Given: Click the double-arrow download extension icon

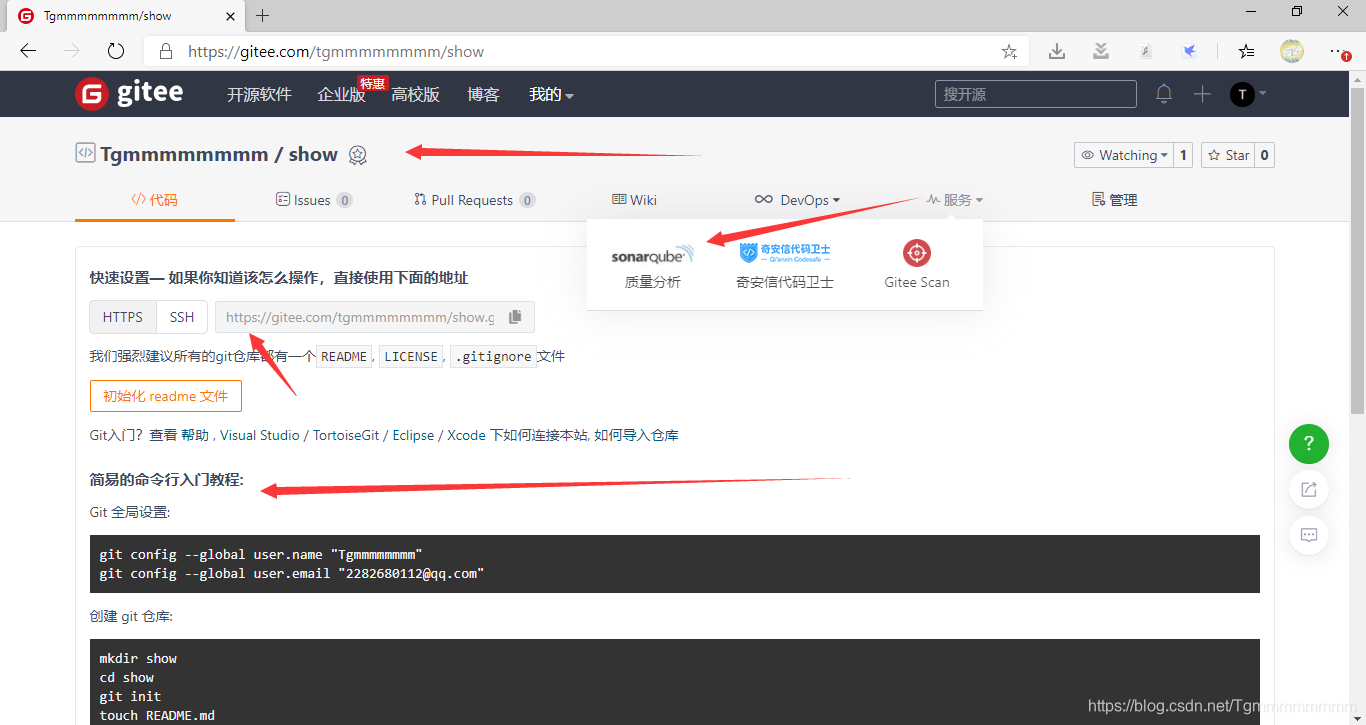Looking at the screenshot, I should pyautogui.click(x=1100, y=51).
